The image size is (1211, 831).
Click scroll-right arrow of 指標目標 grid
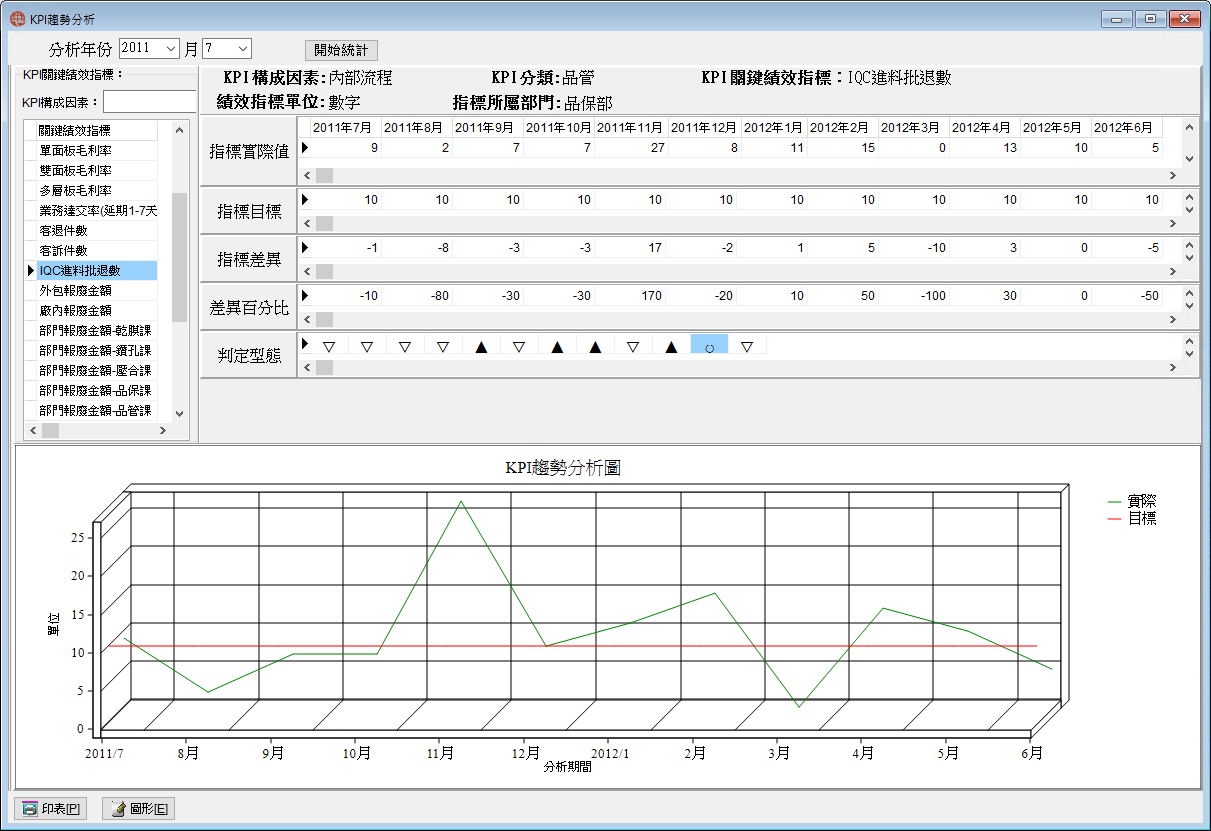coord(1173,224)
